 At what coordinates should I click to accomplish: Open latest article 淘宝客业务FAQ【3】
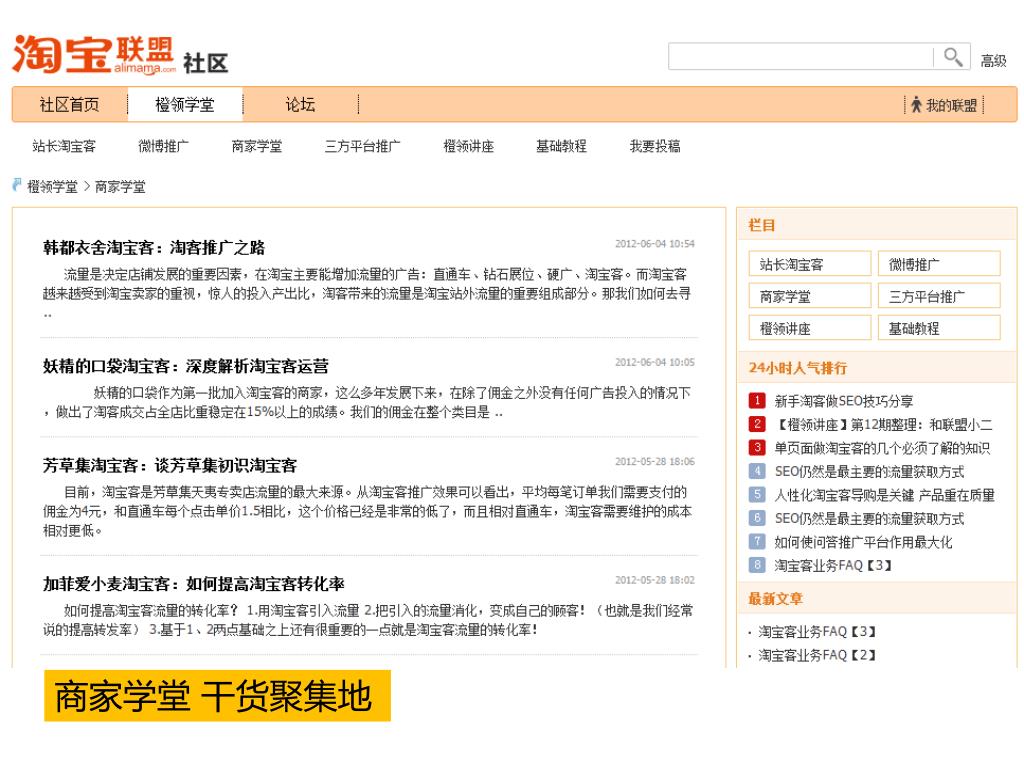(817, 632)
